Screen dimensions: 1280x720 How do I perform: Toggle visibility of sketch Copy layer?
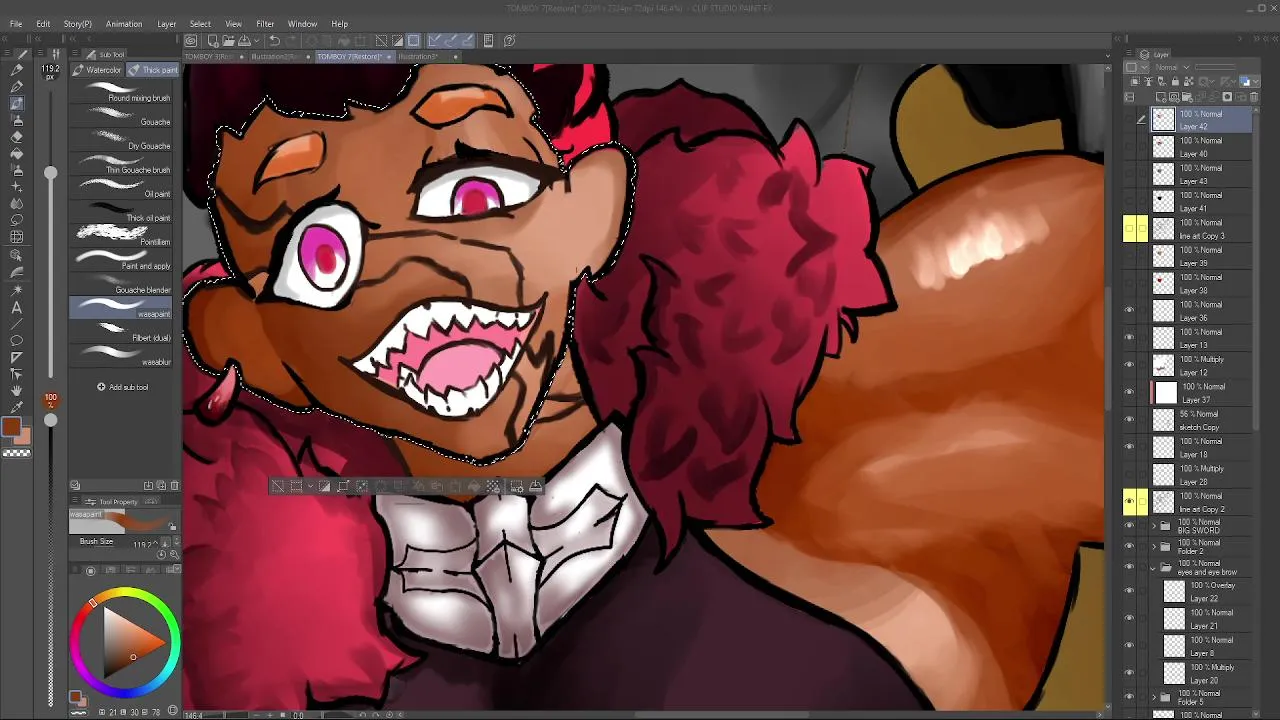click(1129, 420)
